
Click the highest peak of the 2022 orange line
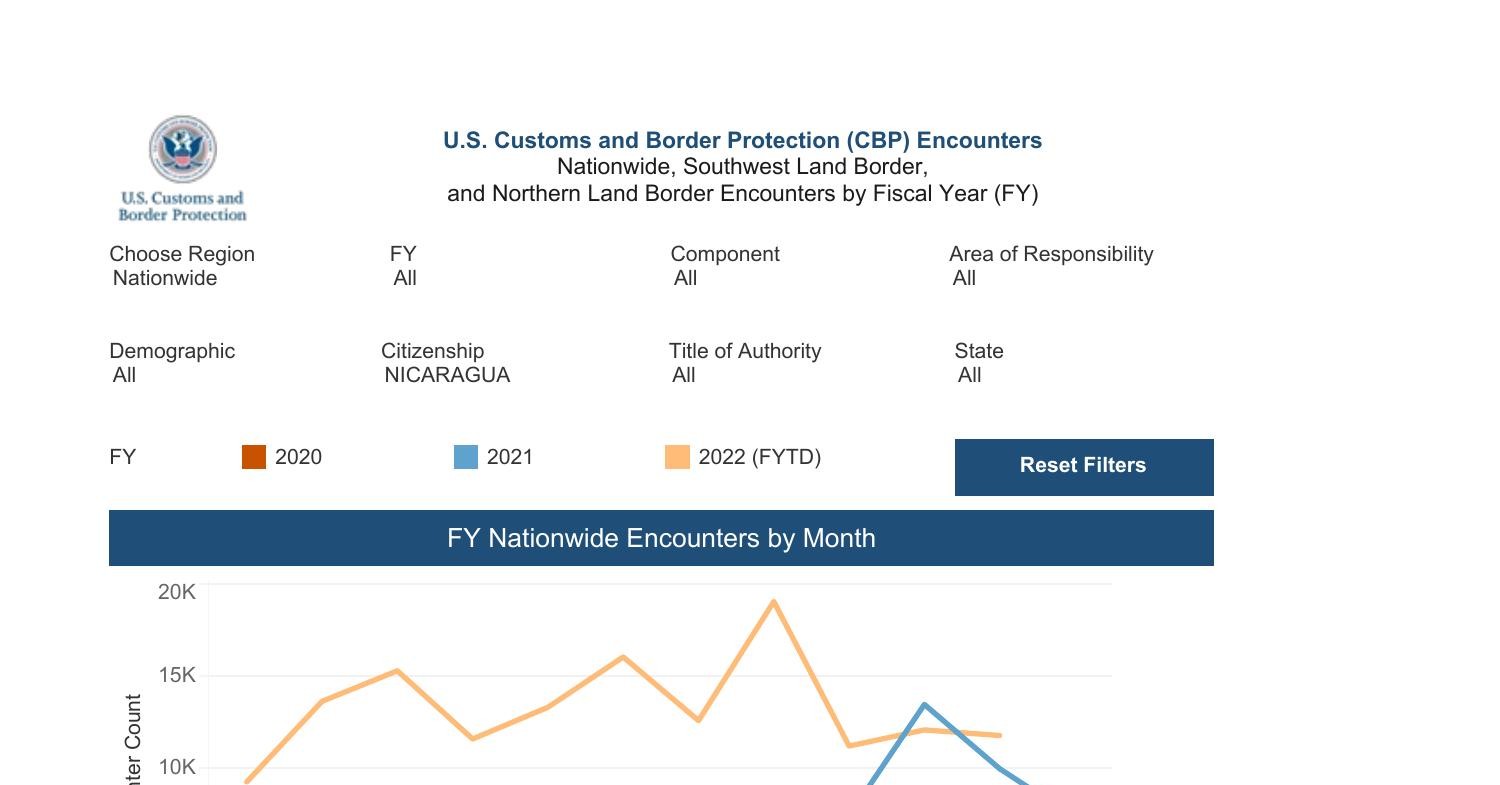tap(774, 601)
